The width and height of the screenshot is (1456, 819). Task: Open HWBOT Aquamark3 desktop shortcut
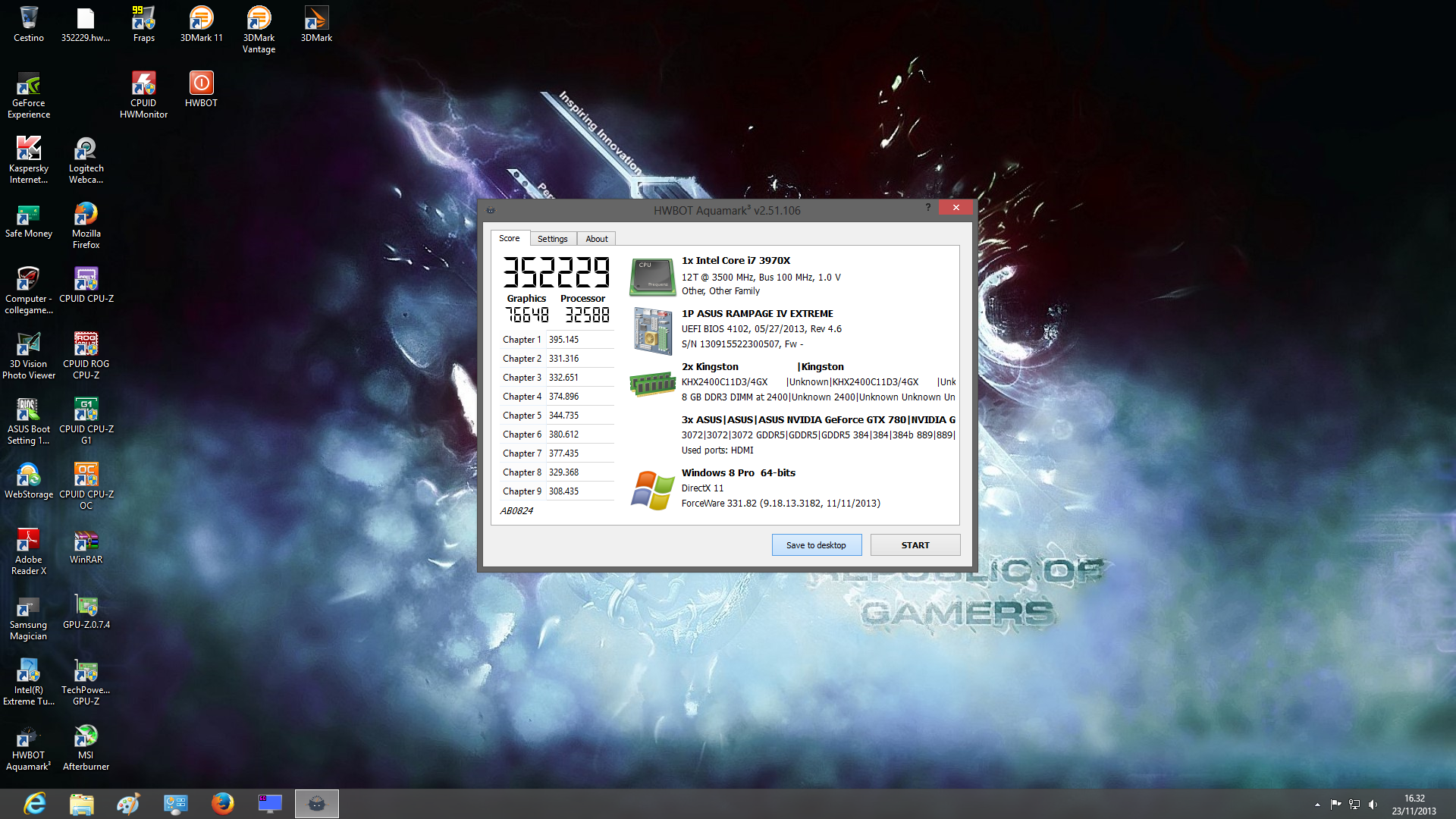pyautogui.click(x=29, y=747)
